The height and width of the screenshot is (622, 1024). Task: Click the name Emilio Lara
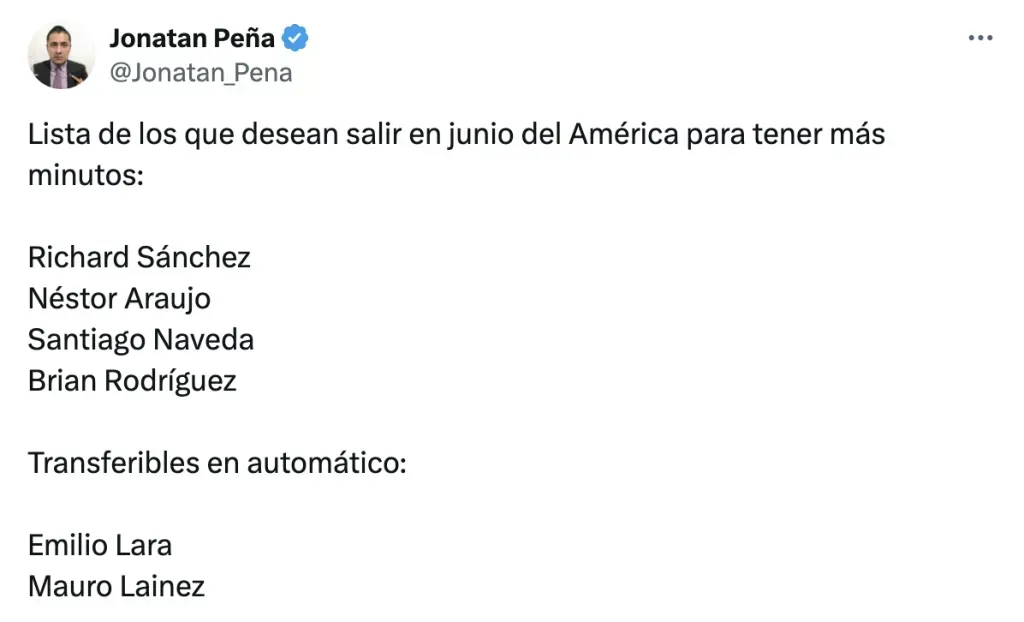pos(100,545)
